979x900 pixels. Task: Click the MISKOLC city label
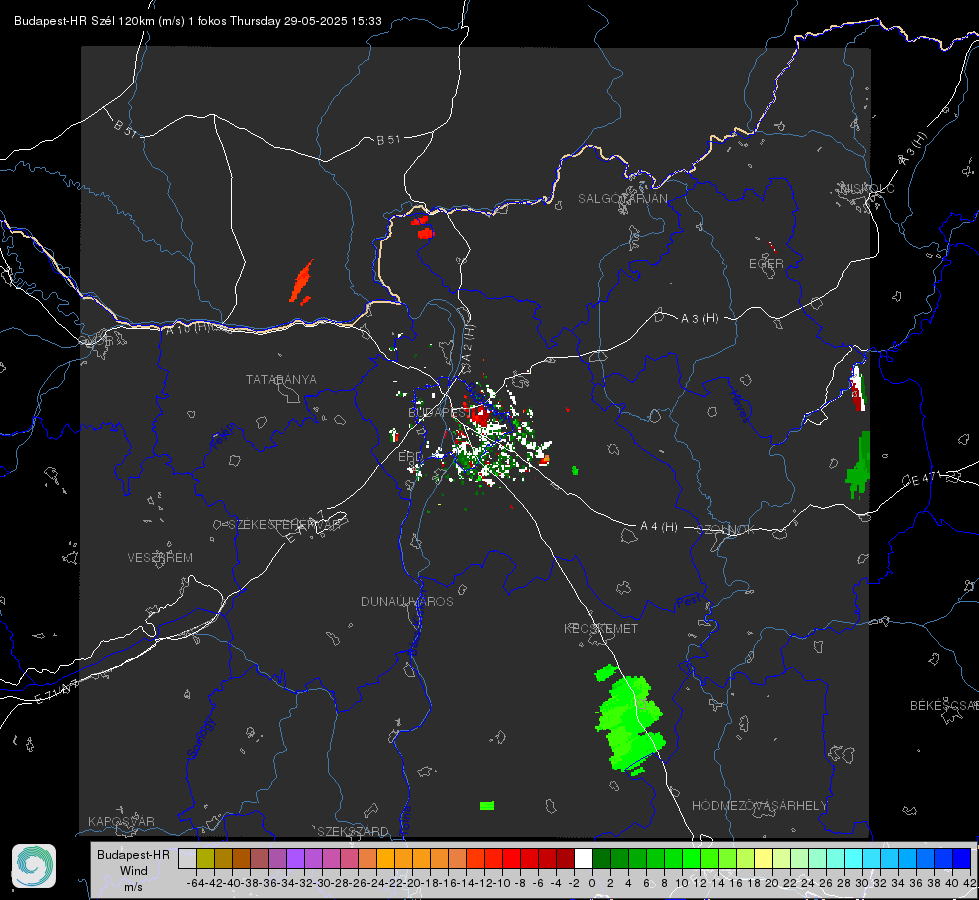pos(867,189)
